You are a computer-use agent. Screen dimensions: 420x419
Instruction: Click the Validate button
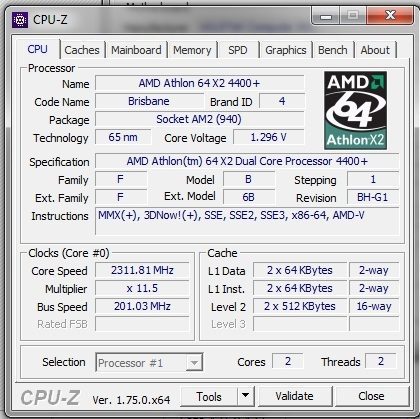click(295, 396)
